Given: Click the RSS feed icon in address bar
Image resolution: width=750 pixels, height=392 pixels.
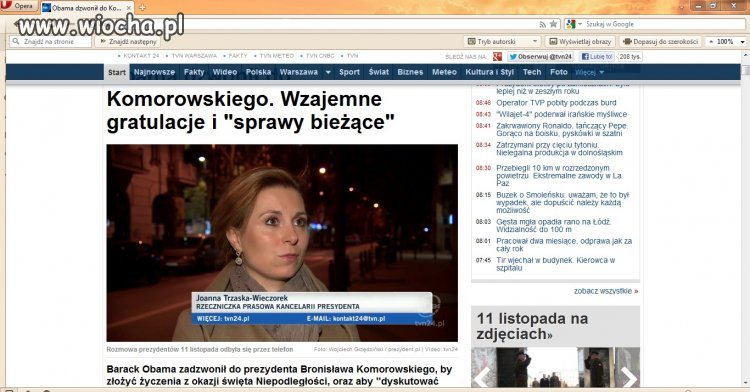Looking at the screenshot, I should (x=542, y=24).
